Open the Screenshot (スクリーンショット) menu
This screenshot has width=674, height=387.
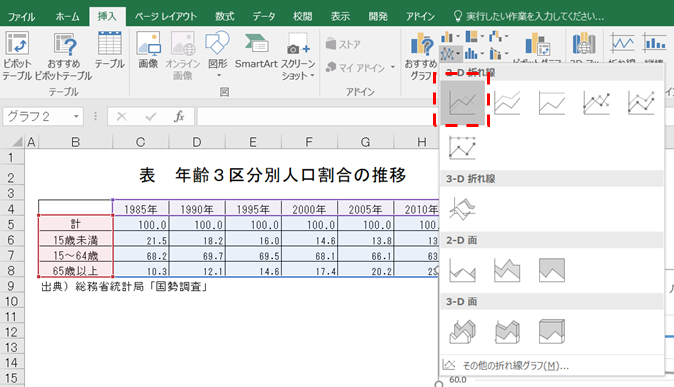(x=298, y=56)
